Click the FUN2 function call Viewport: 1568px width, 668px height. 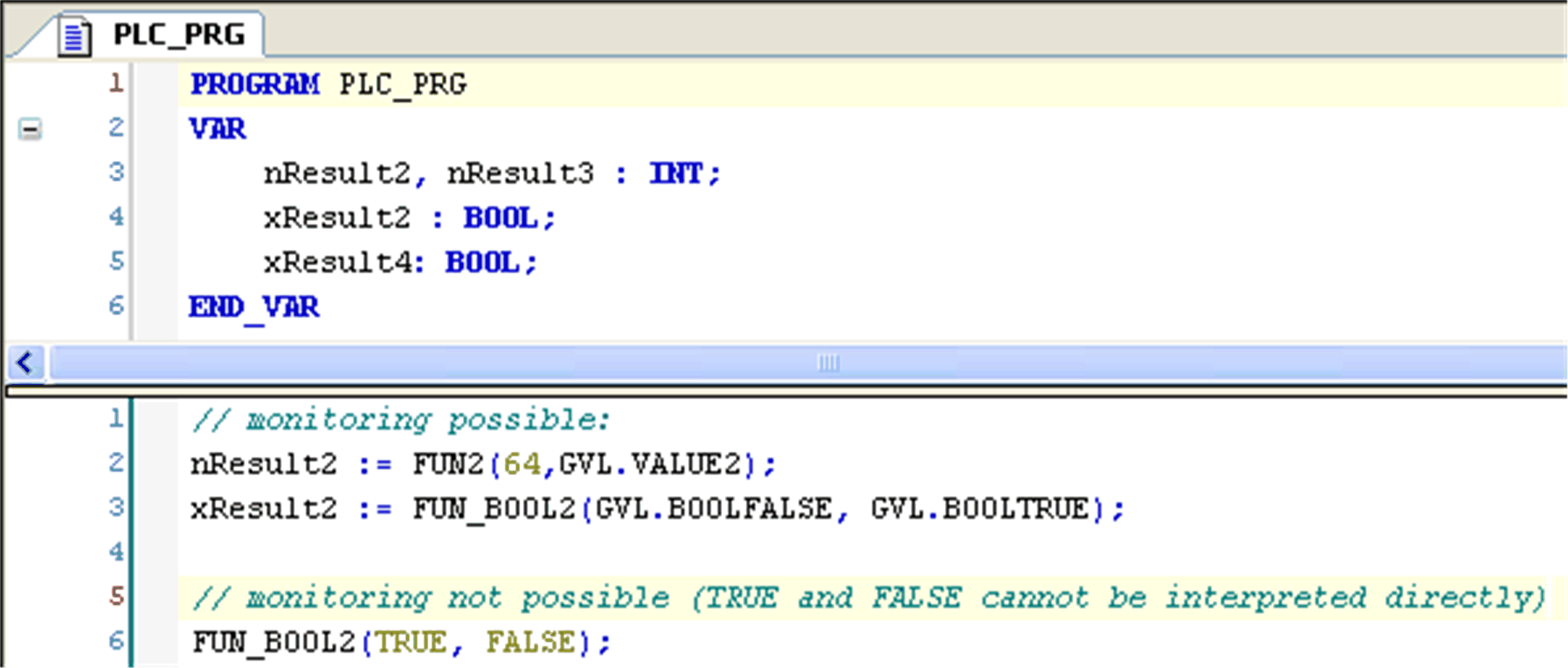pos(448,465)
